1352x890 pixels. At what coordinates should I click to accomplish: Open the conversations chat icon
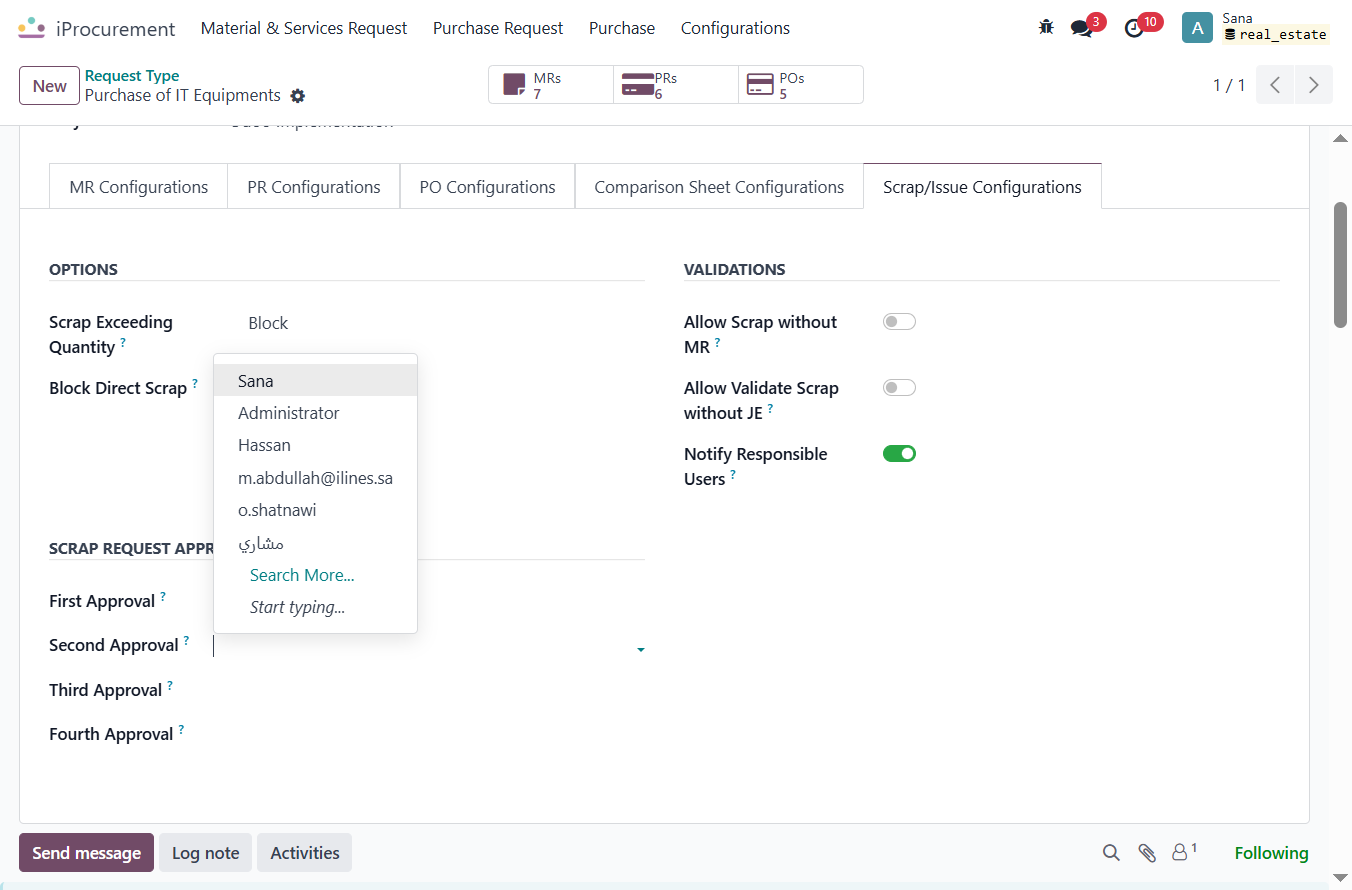point(1082,28)
